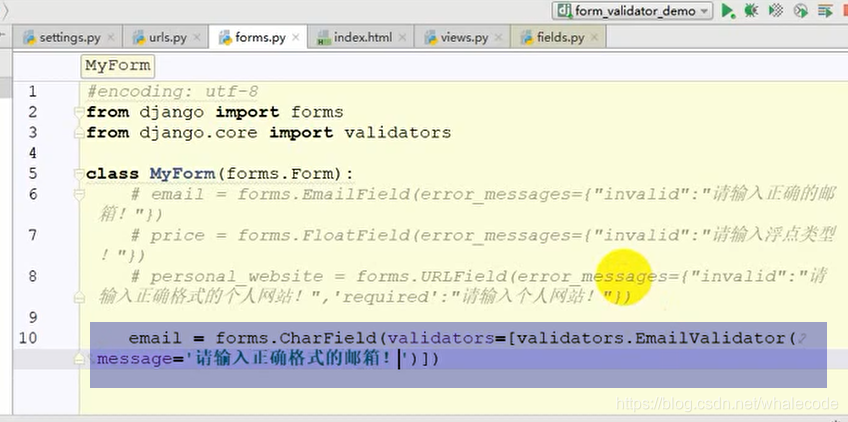848x422 pixels.
Task: Collapse the comment block fold at line 6
Action: [80, 194]
